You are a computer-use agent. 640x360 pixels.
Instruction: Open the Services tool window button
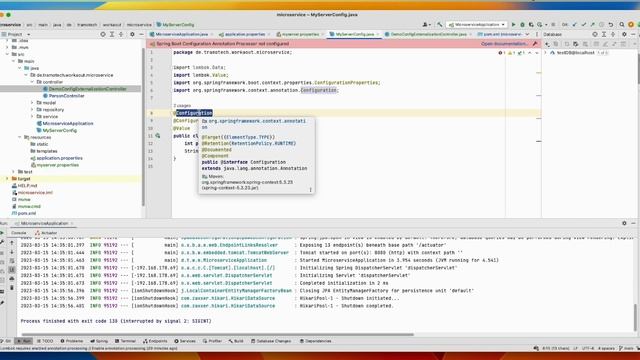coord(185,341)
